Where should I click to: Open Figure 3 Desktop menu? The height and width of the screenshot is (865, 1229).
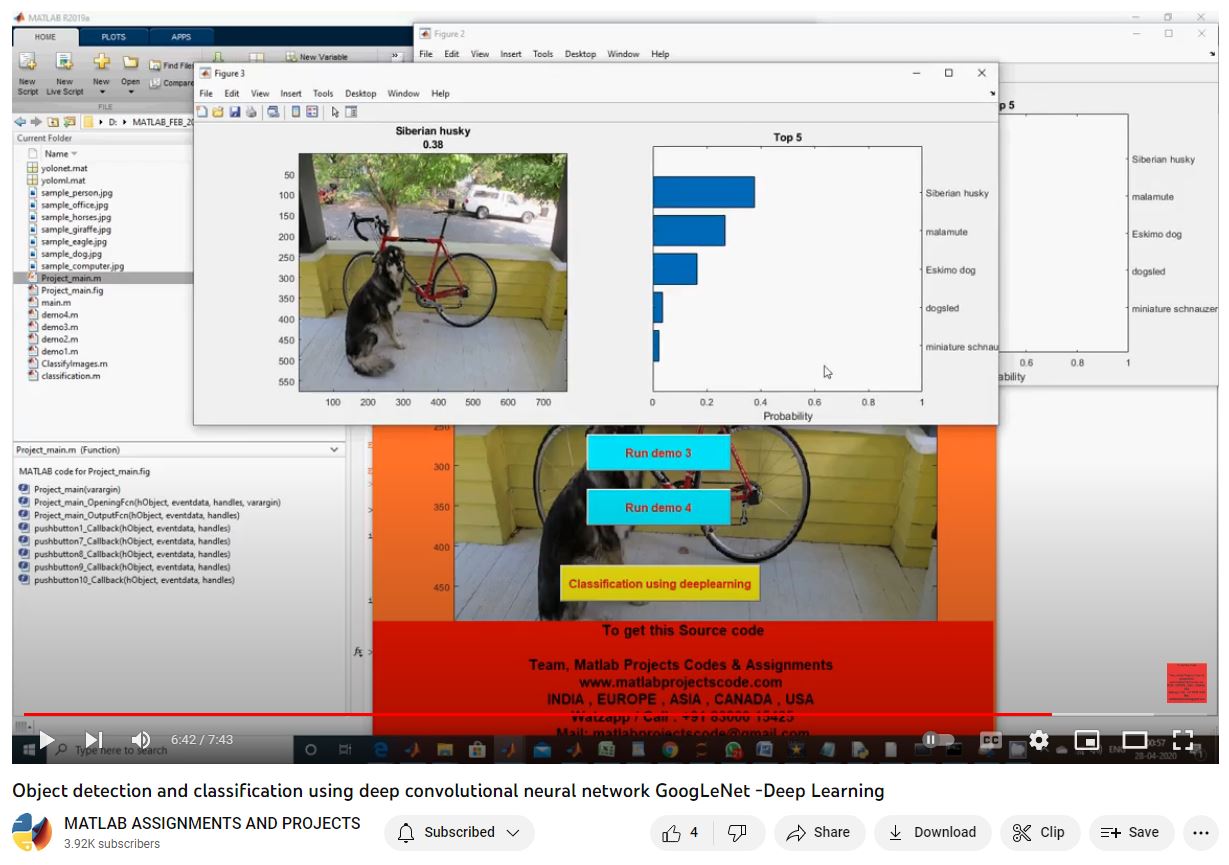(360, 93)
